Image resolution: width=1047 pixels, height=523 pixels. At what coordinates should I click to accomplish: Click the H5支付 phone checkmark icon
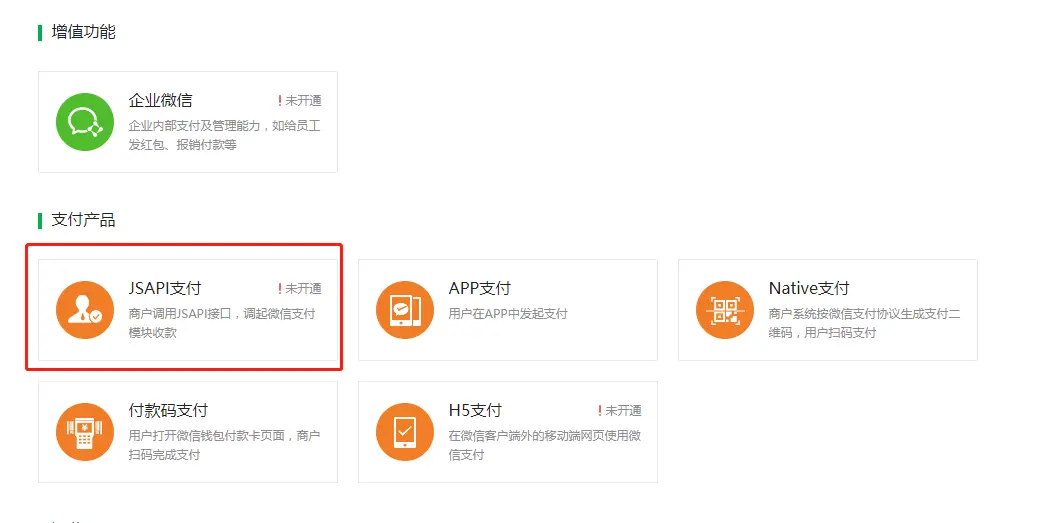405,431
